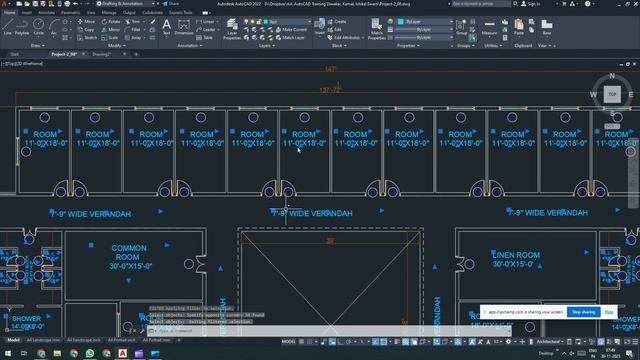This screenshot has height=360, width=640.
Task: Toggle Clean Screen in status bar
Action: click(627, 342)
